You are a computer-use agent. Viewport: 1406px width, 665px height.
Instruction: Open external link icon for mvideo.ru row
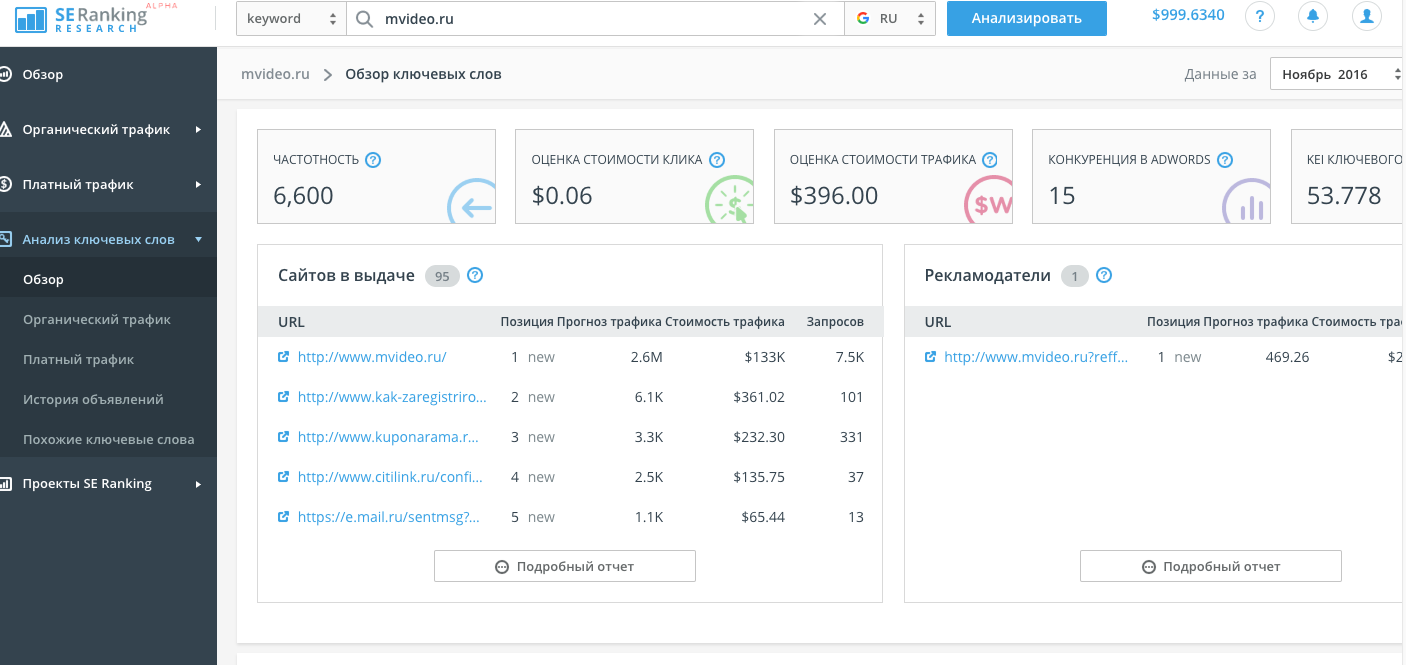284,357
